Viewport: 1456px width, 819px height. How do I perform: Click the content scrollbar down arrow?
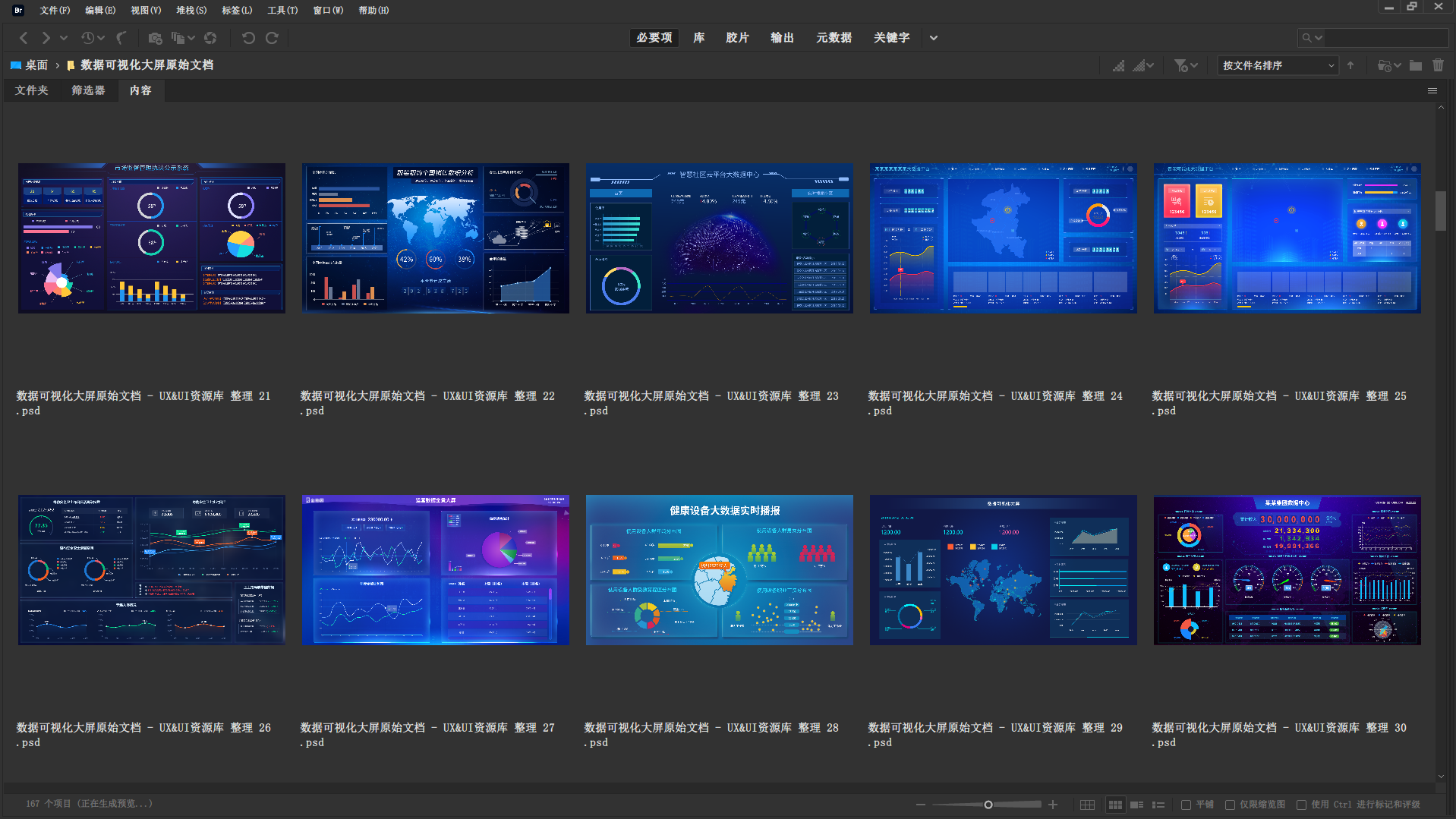click(1441, 776)
